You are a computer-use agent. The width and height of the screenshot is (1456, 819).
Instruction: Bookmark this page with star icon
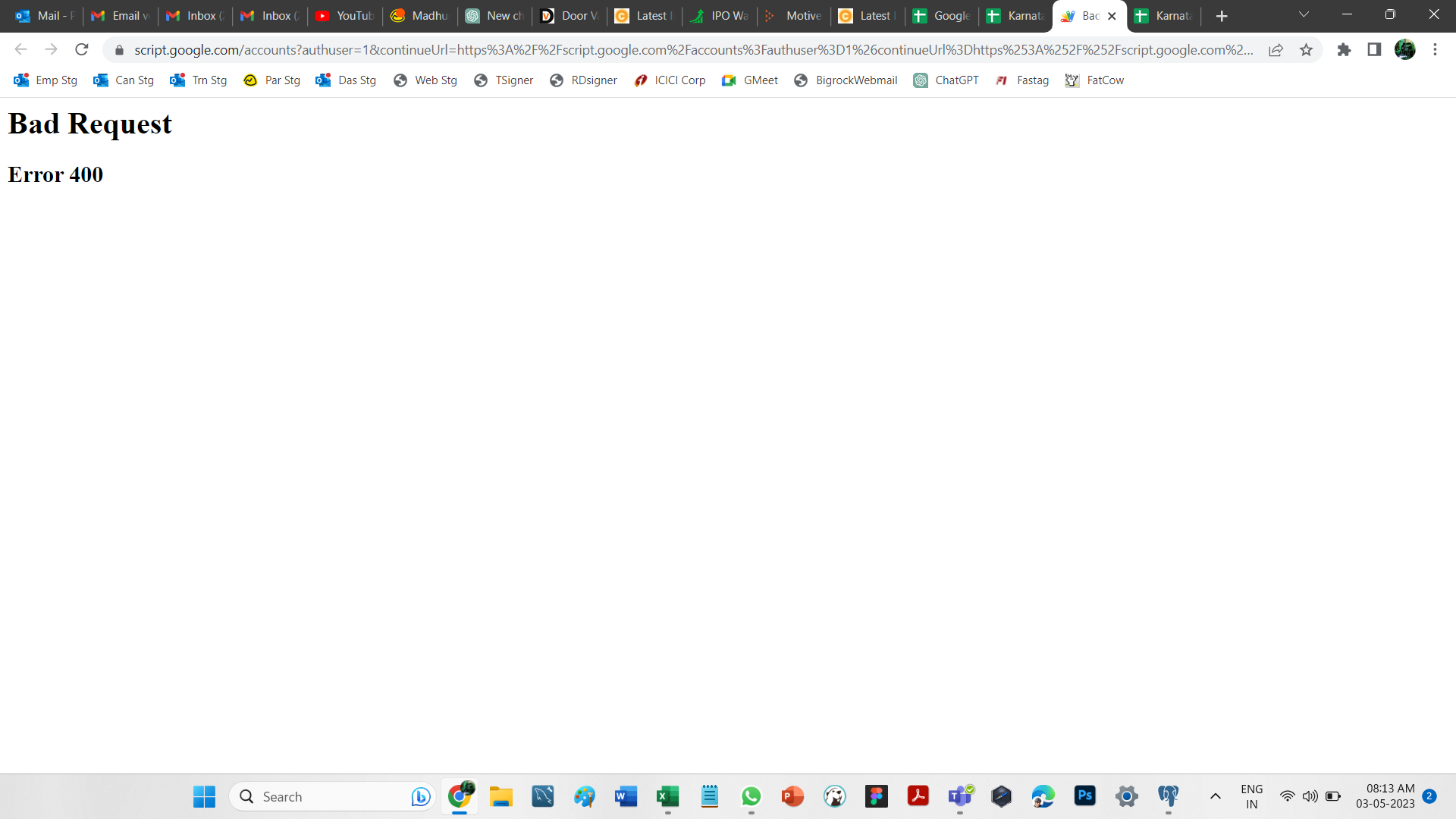(1306, 50)
